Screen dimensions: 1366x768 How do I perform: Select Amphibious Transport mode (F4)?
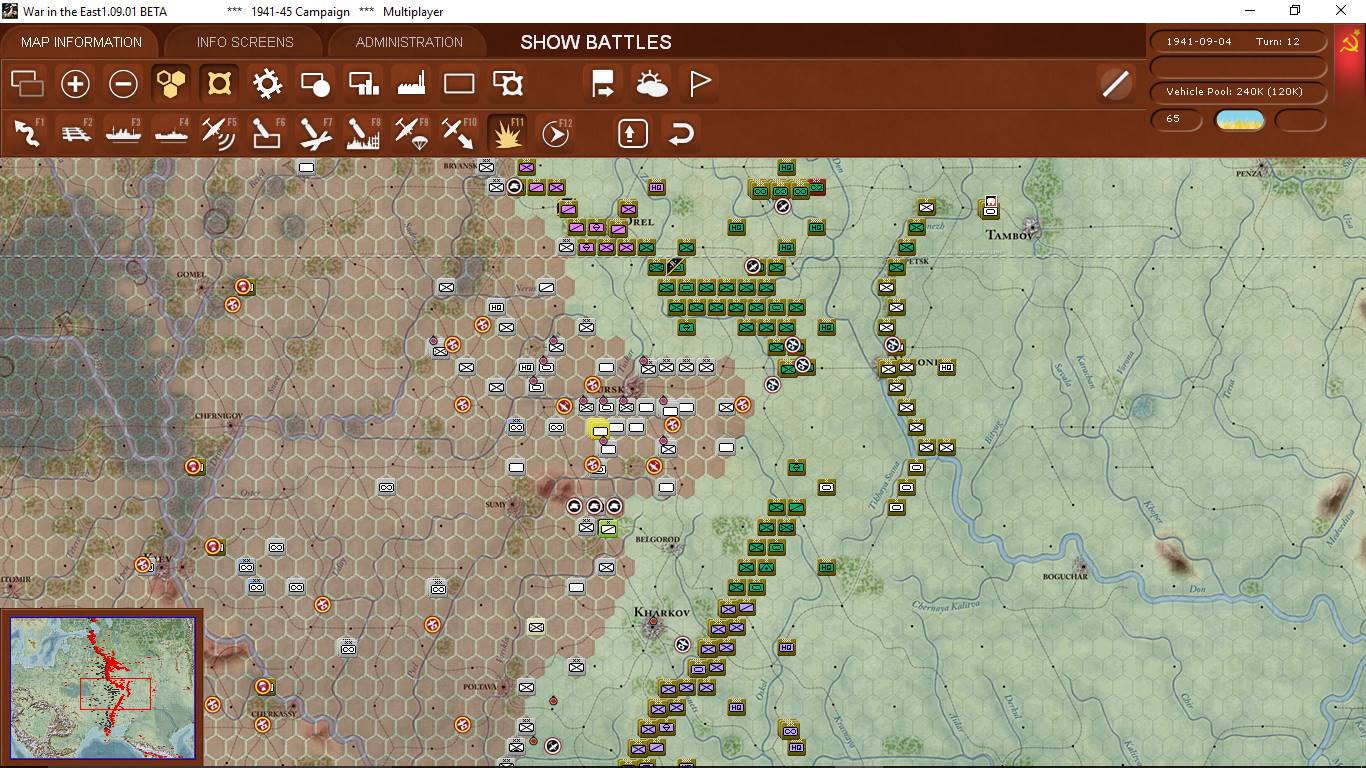[x=171, y=132]
